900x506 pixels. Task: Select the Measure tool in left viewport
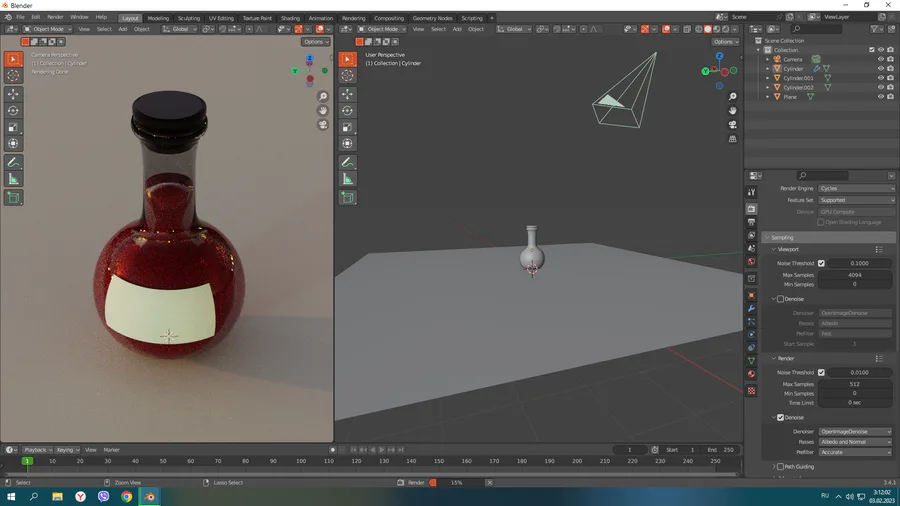click(13, 180)
